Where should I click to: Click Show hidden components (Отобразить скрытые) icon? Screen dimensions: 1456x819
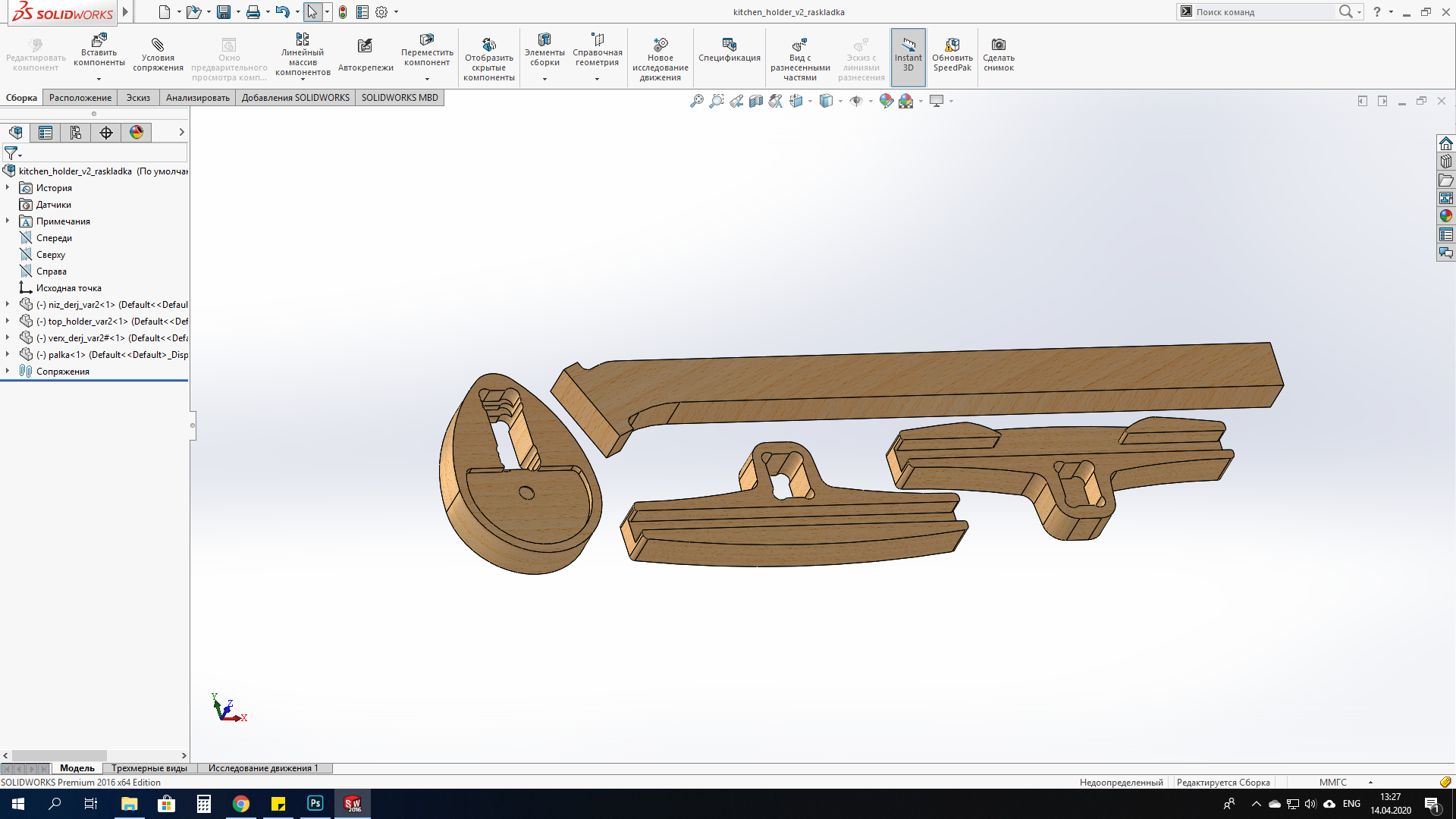click(489, 59)
